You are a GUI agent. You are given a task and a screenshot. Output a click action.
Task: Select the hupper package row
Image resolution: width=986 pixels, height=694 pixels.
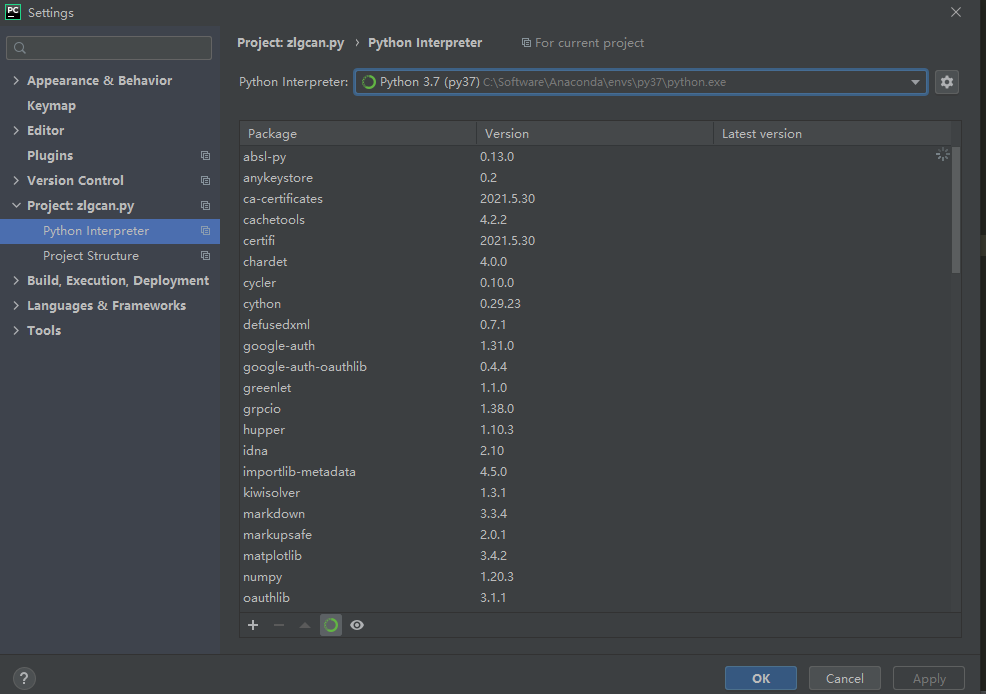pyautogui.click(x=595, y=430)
